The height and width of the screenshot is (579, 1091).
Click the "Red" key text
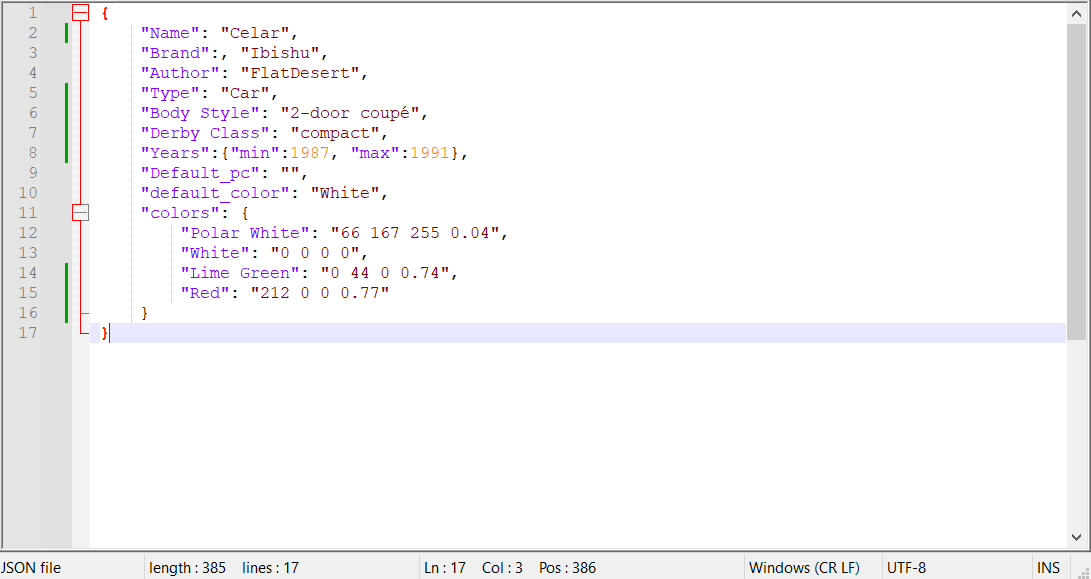205,294
